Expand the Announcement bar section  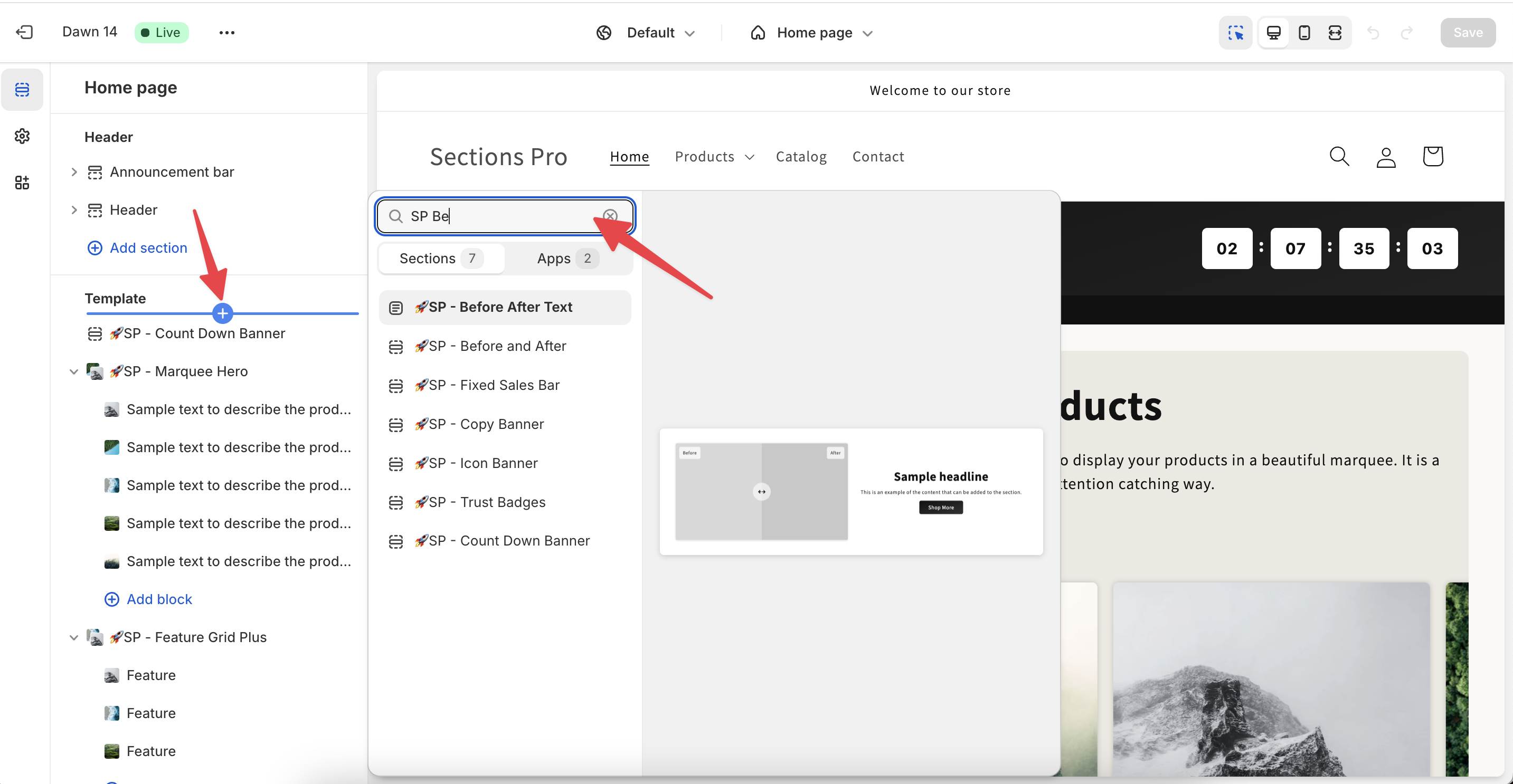[x=74, y=171]
